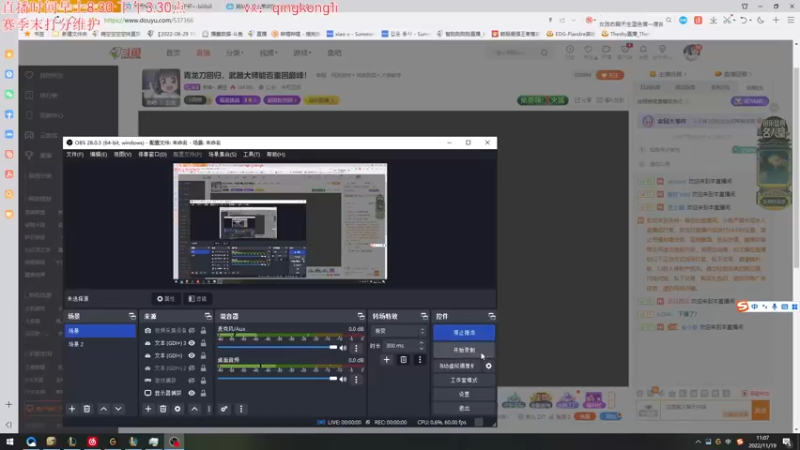Click the OBS preview canvas thumbnail
Screen dimensions: 800x450
tap(280, 223)
